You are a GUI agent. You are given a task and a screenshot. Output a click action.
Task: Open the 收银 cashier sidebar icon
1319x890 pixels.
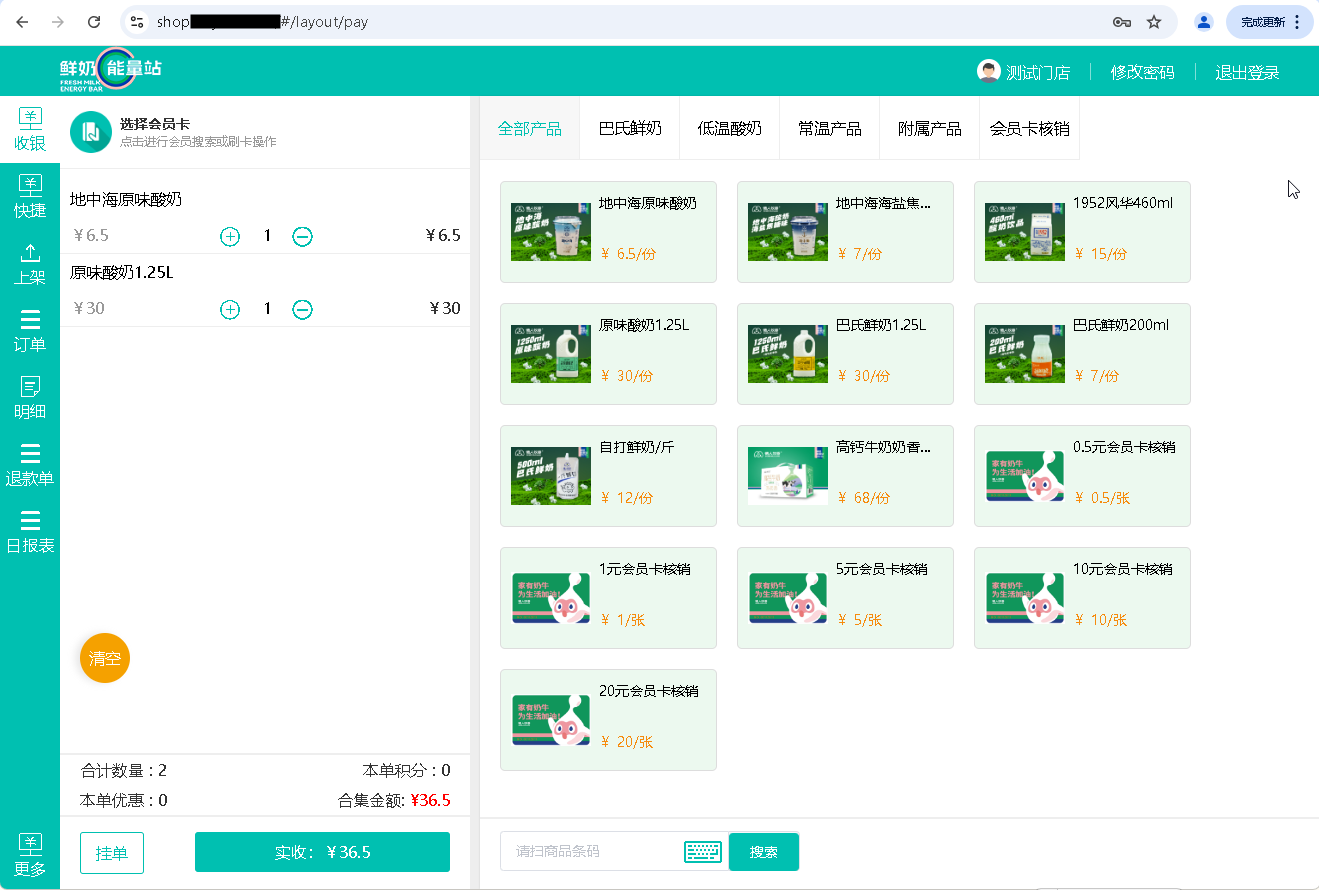[30, 129]
